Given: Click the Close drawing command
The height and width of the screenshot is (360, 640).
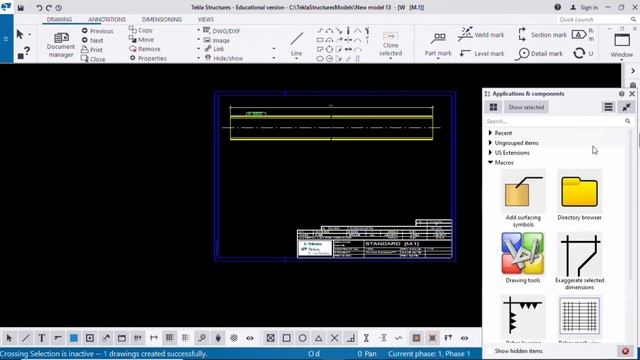Looking at the screenshot, I should pos(93,59).
